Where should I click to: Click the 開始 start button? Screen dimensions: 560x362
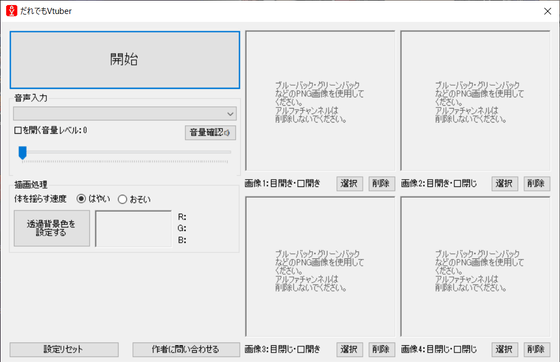(x=125, y=60)
